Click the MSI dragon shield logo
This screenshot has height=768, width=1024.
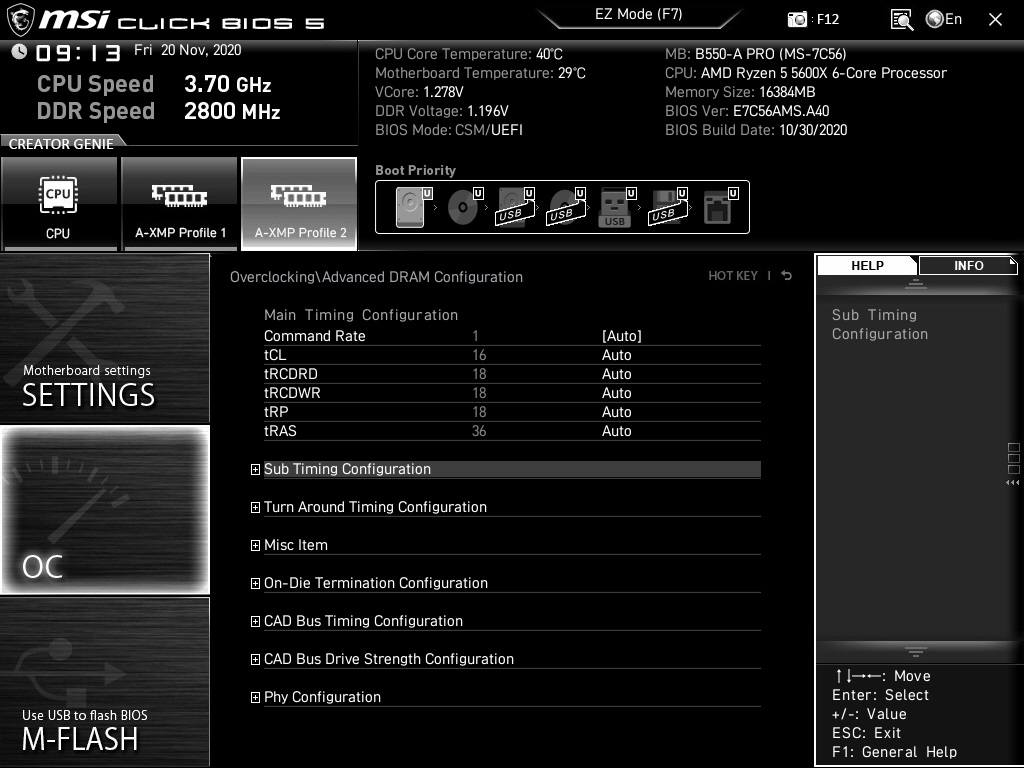pos(20,20)
